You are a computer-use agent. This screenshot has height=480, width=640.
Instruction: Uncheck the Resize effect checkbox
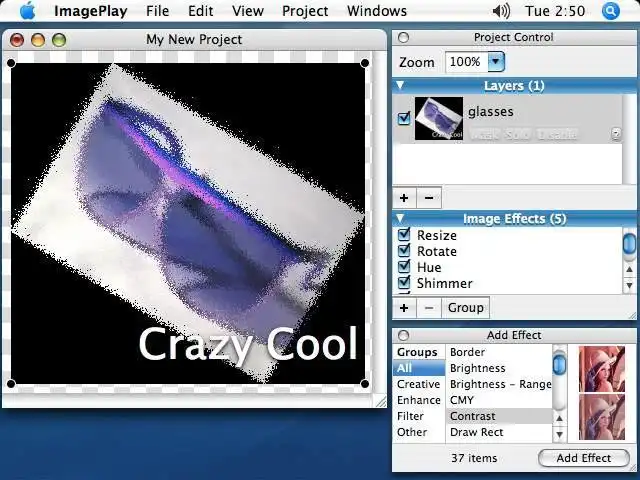pos(404,235)
